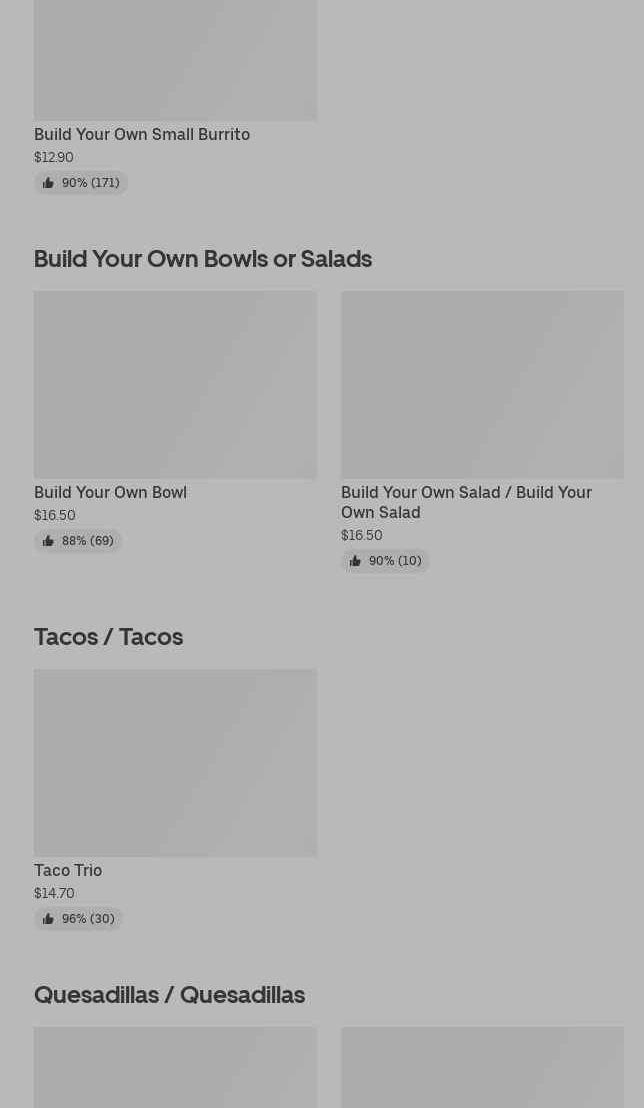The height and width of the screenshot is (1108, 644).
Task: Open Build Your Own Small Burrito item
Action: point(142,134)
